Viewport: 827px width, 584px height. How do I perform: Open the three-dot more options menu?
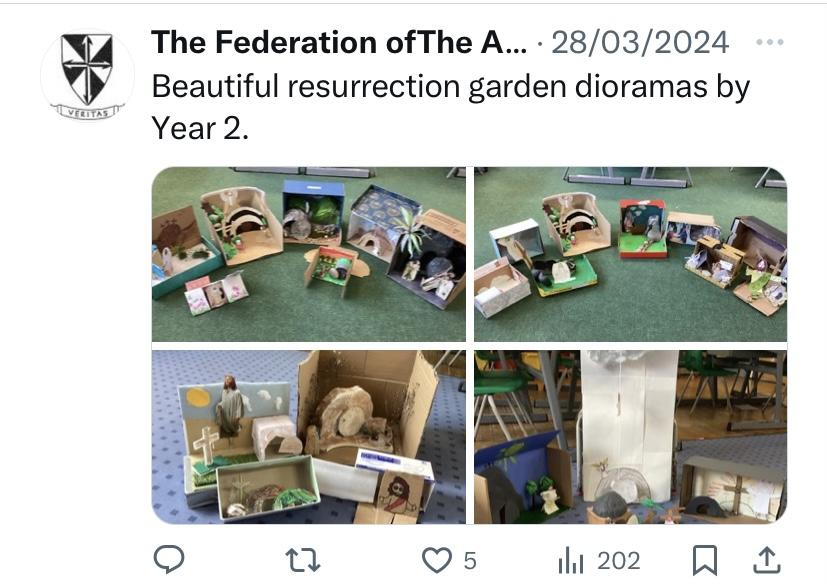click(x=770, y=42)
